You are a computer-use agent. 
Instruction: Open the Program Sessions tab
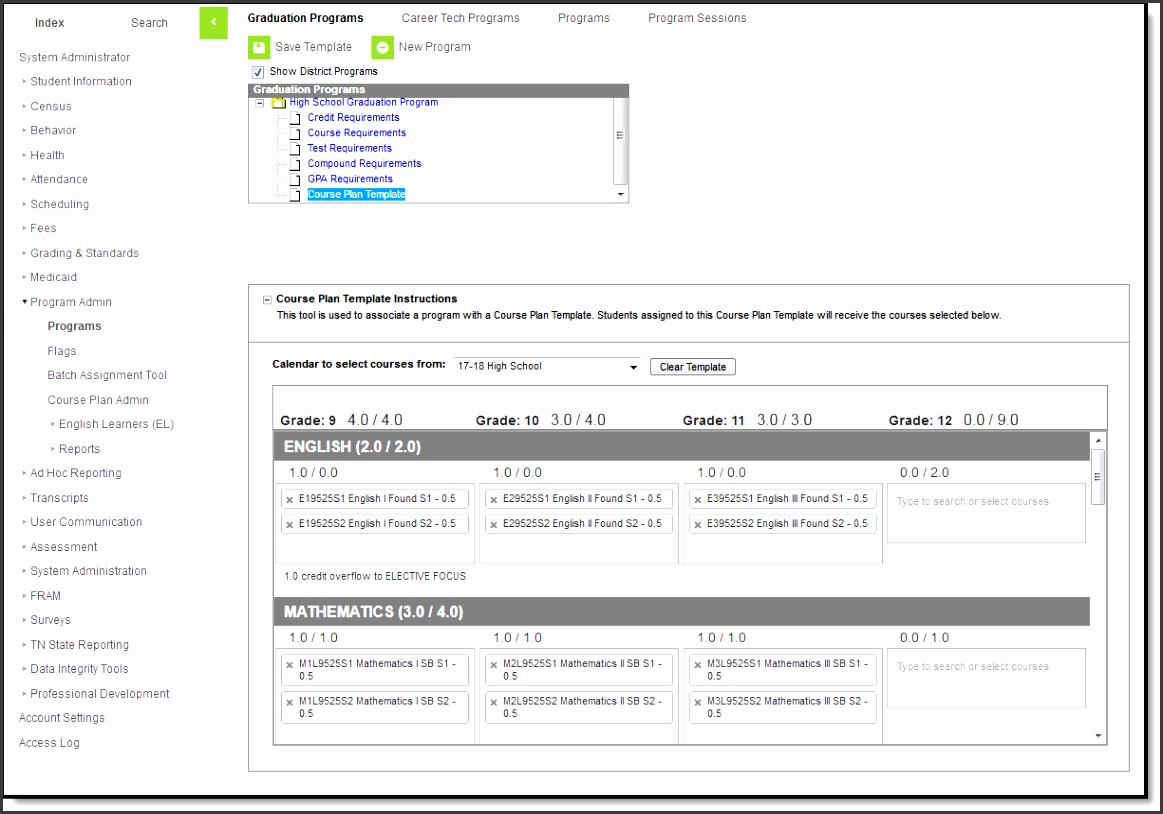(x=697, y=18)
